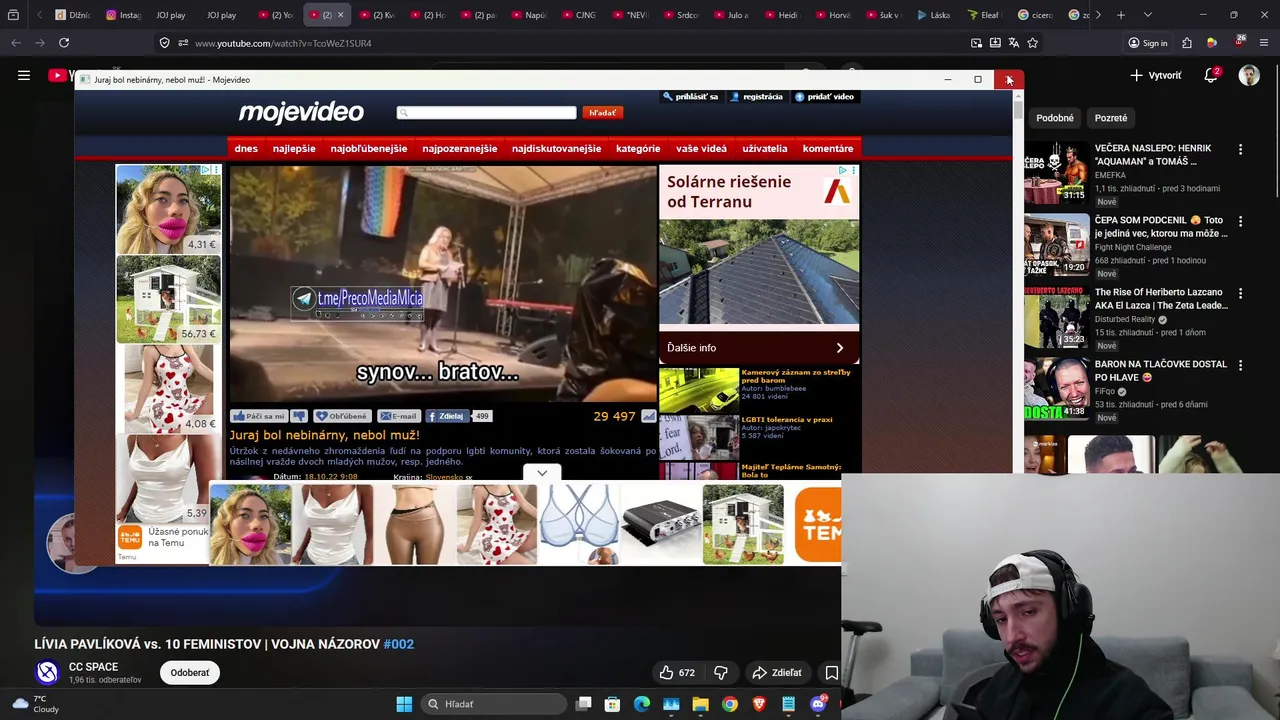
Task: Click the hľadať search button on Mojevideo
Action: (603, 113)
